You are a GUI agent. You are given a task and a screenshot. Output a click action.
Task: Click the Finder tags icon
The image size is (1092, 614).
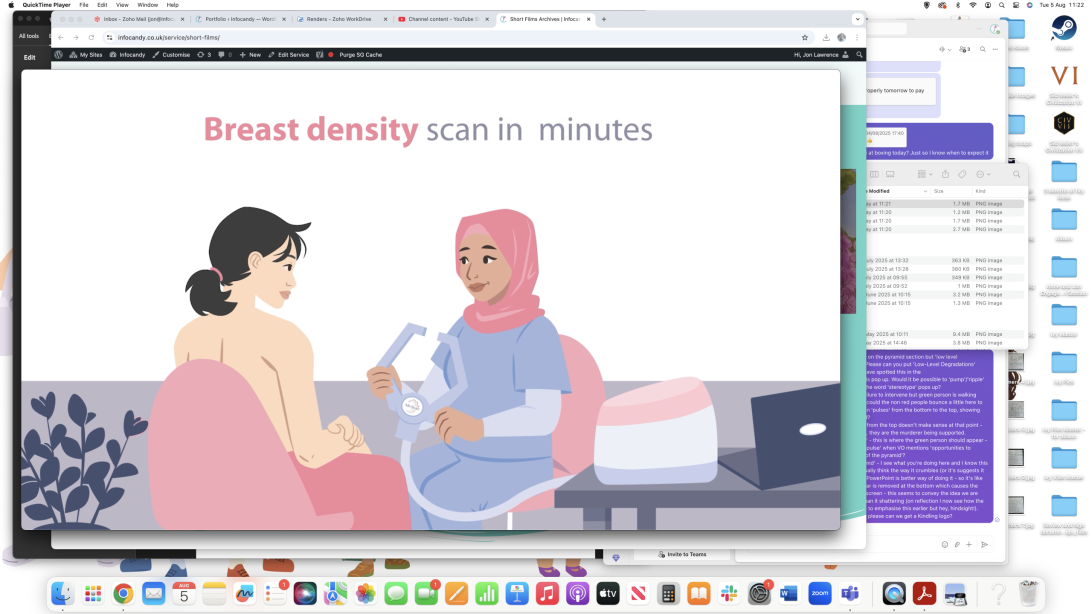coord(962,174)
